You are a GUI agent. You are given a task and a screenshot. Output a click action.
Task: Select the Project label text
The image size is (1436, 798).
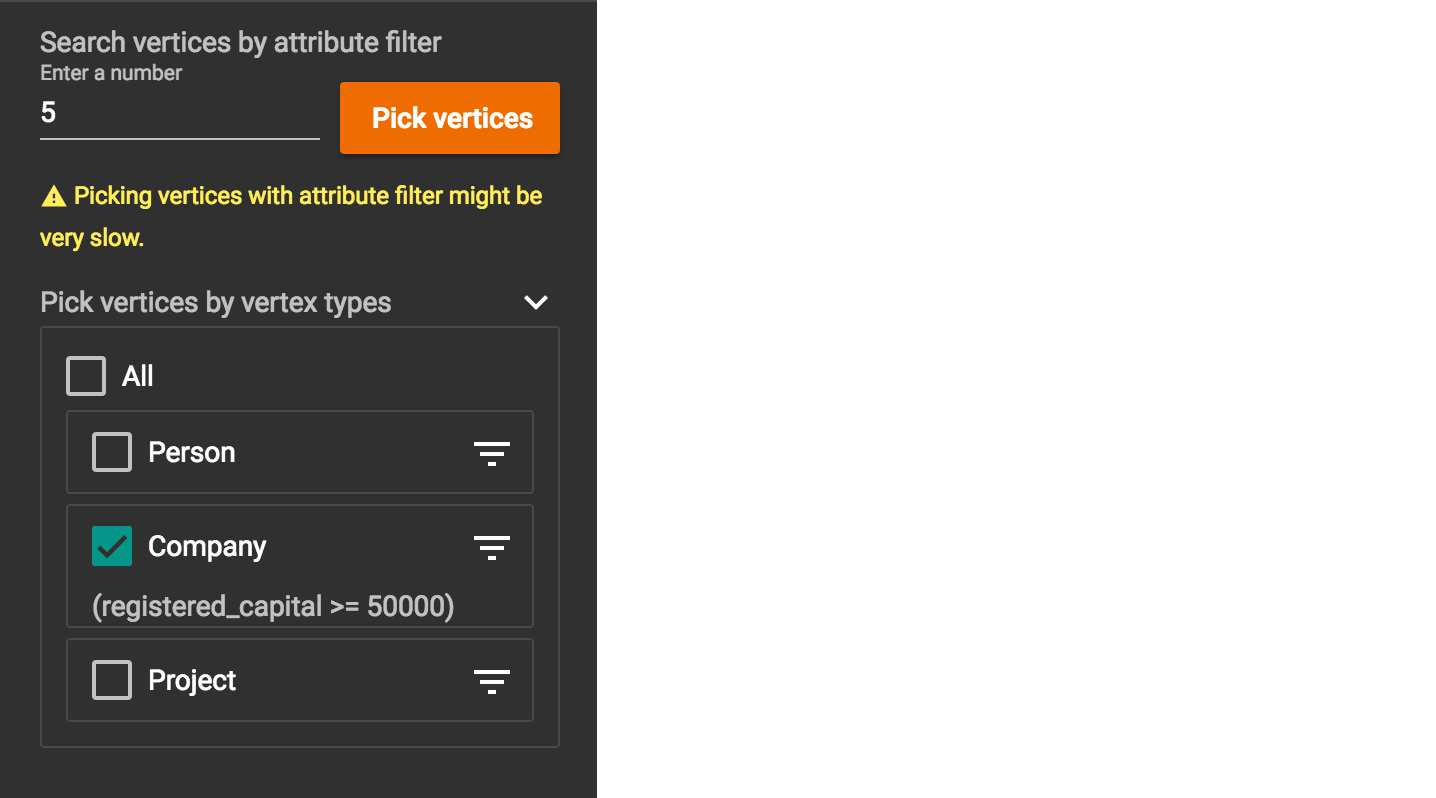click(192, 680)
